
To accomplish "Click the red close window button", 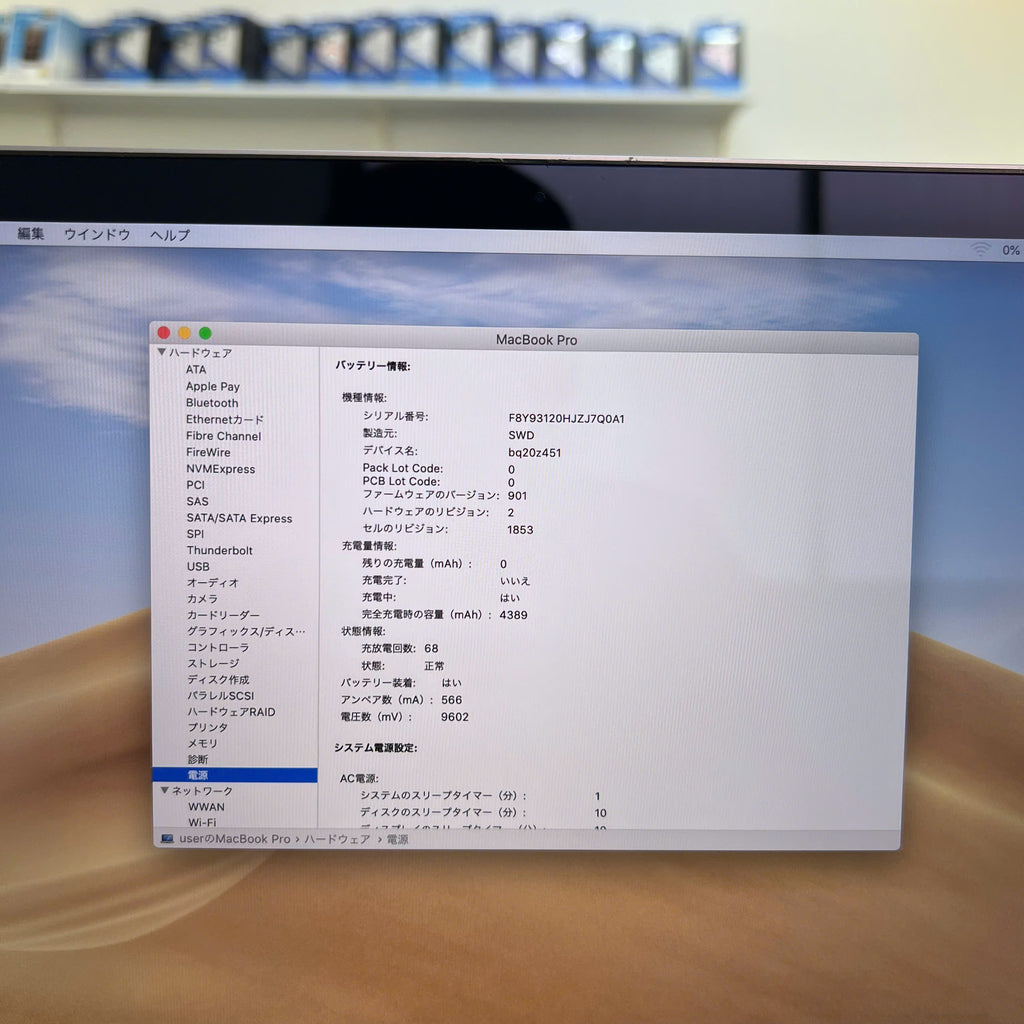I will 164,332.
